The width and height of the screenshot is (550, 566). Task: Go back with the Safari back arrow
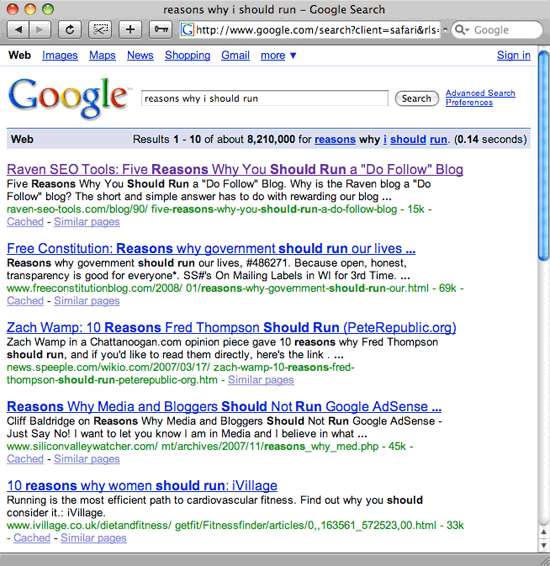click(18, 30)
